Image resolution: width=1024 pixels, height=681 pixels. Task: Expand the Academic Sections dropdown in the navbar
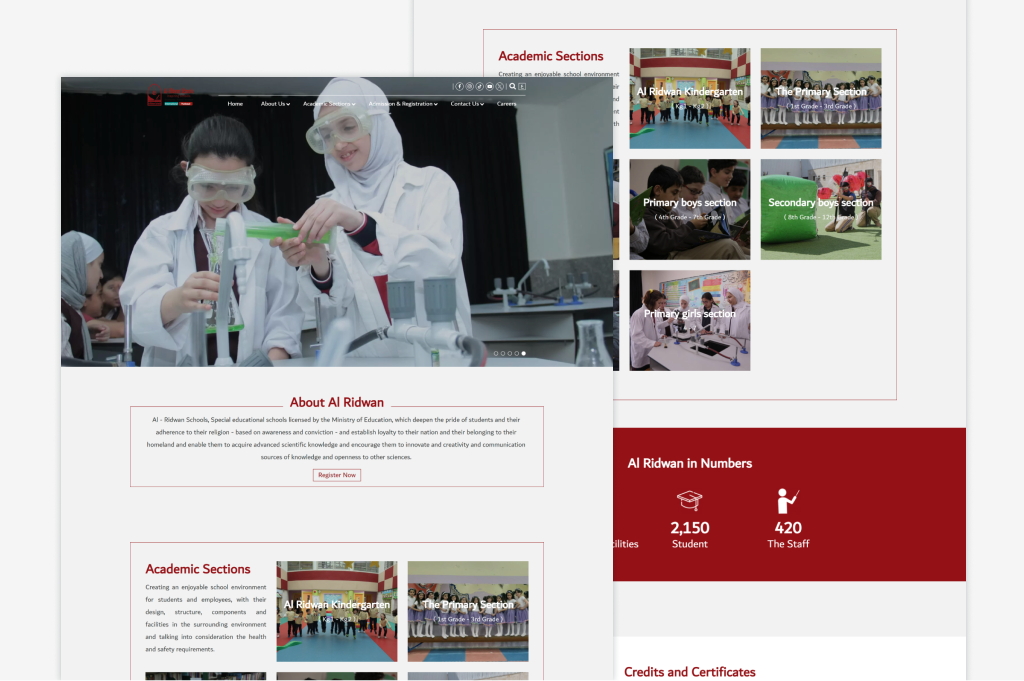[329, 104]
